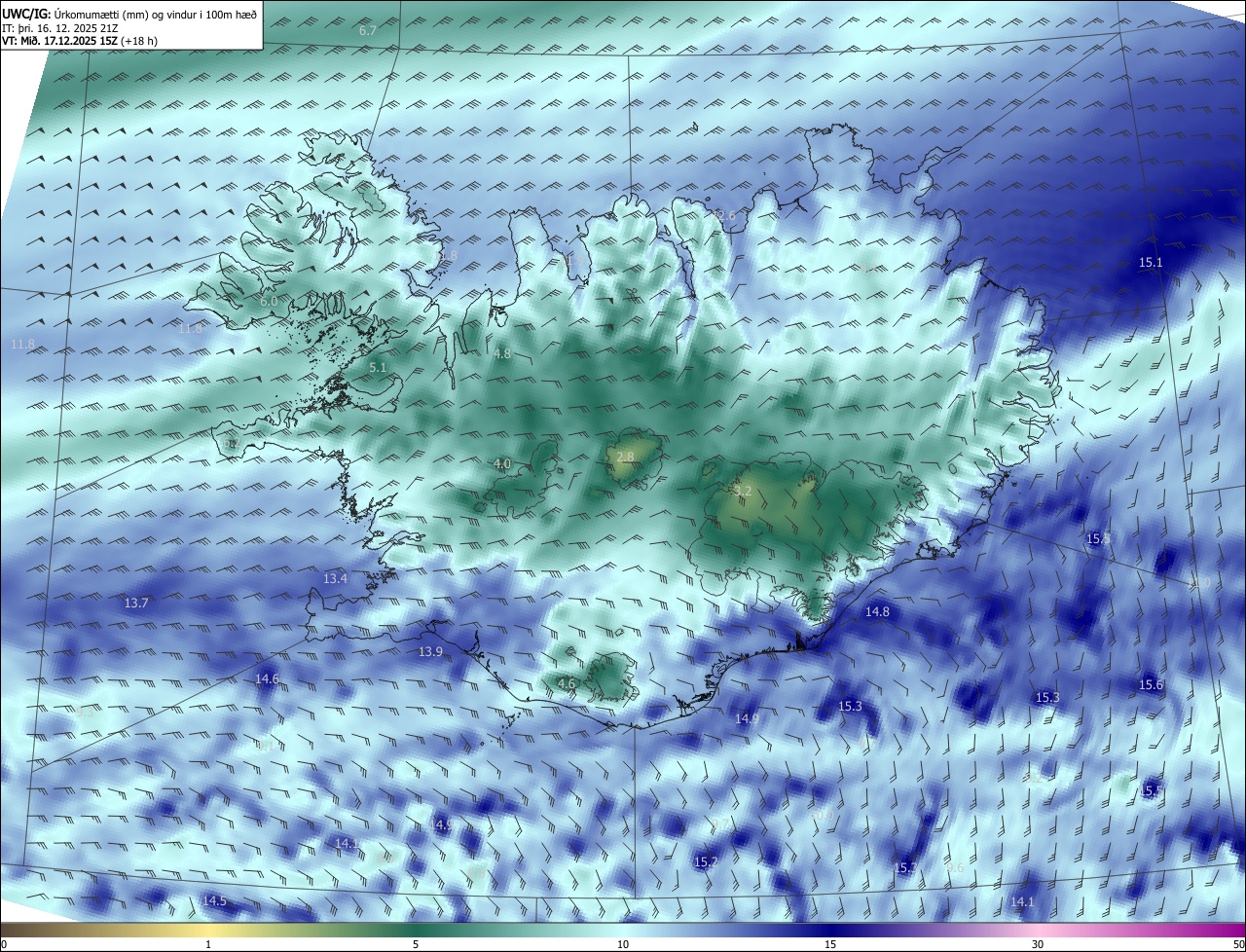The height and width of the screenshot is (952, 1246).
Task: Click the initial time line 'IT: þri. 16. 12. 2025 21Z'
Action: point(60,28)
